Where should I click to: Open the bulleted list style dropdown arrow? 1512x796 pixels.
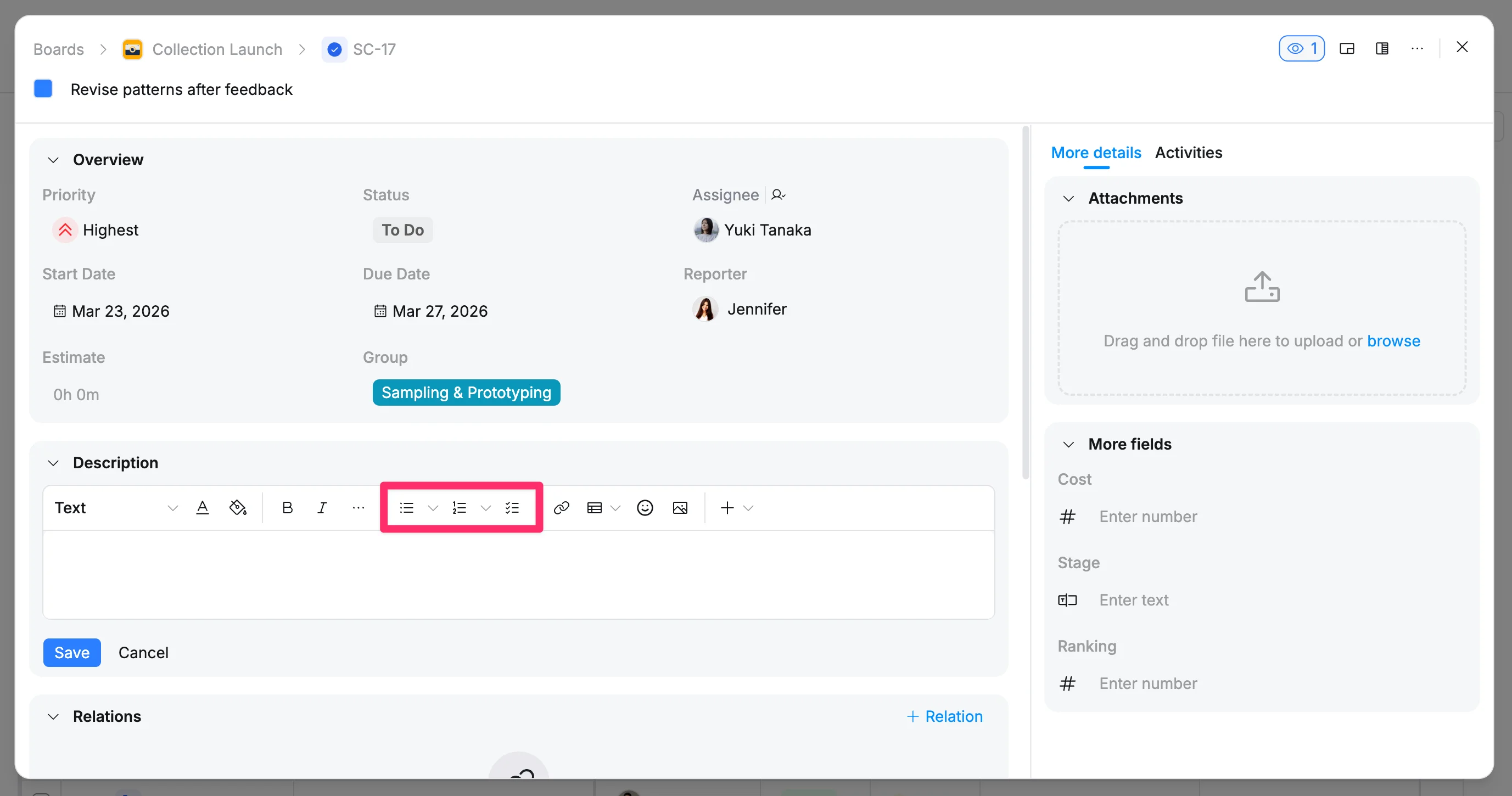[x=433, y=508]
